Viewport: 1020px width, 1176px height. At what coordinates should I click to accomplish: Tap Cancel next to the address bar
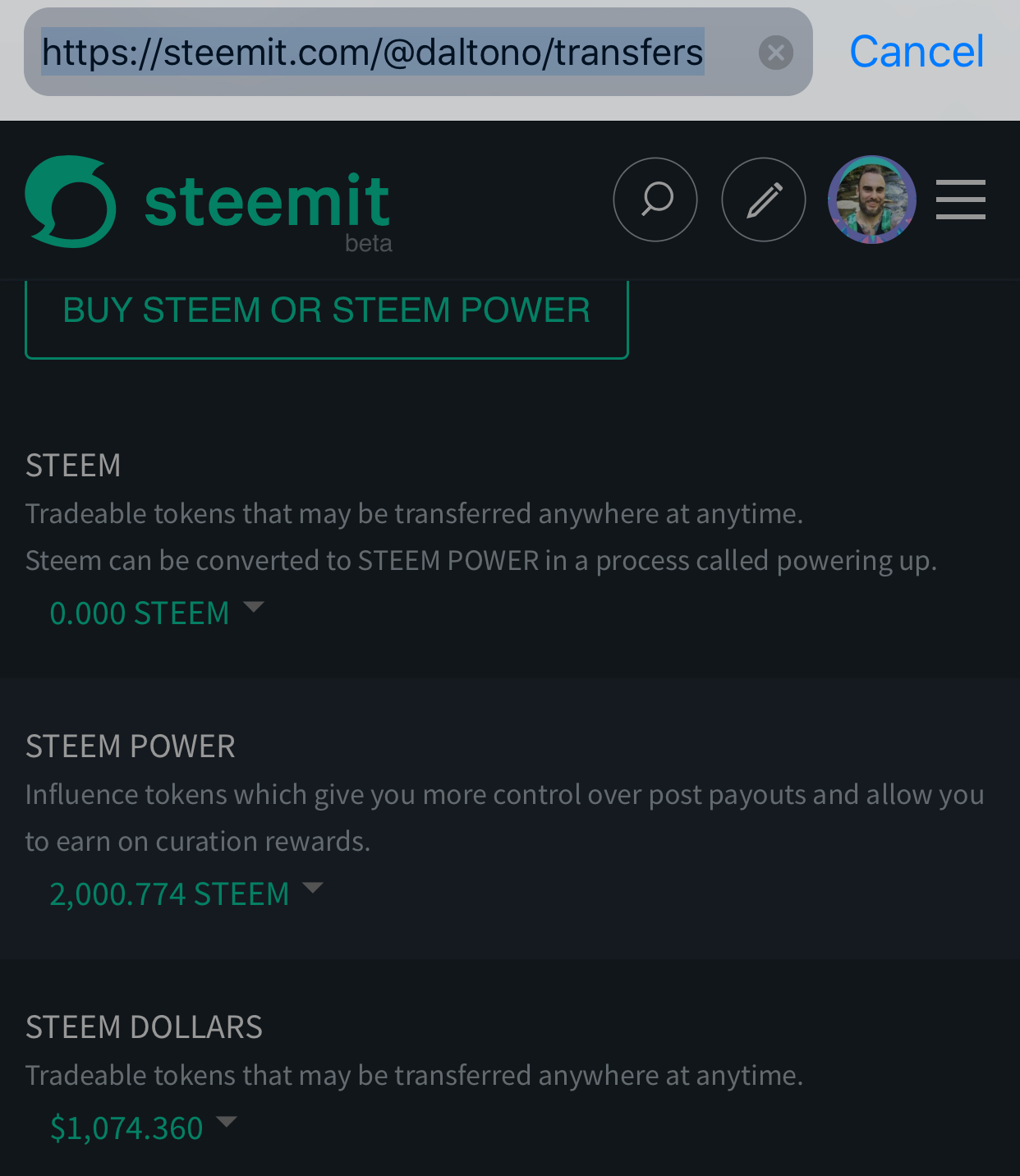(917, 53)
